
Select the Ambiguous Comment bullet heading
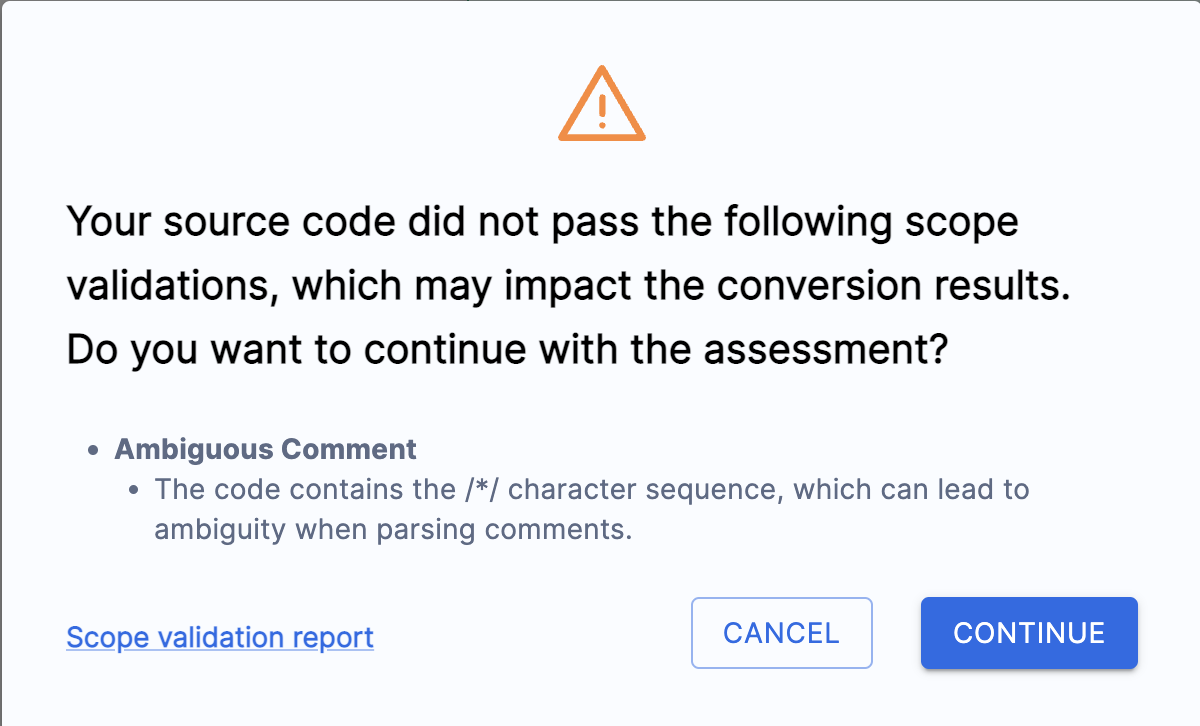[x=266, y=449]
